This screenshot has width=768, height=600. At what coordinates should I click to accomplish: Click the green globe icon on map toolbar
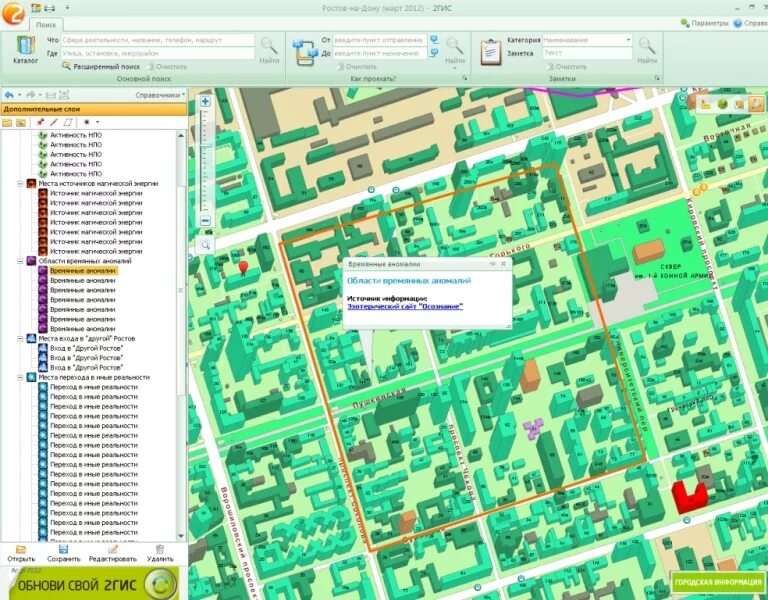click(722, 104)
